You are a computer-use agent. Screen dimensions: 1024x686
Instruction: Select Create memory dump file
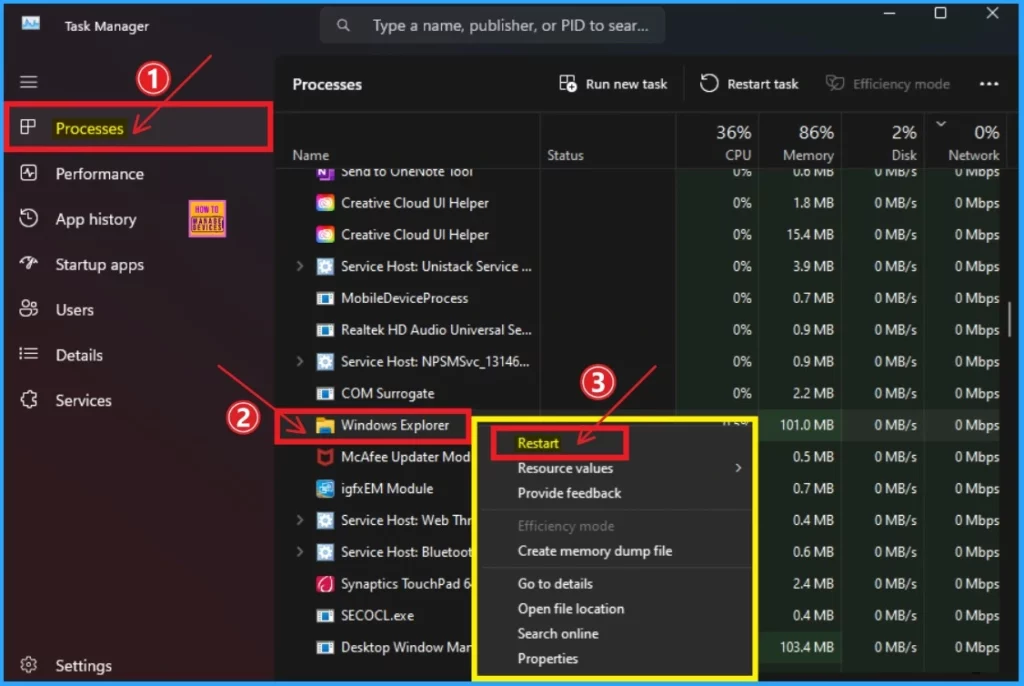coord(594,551)
